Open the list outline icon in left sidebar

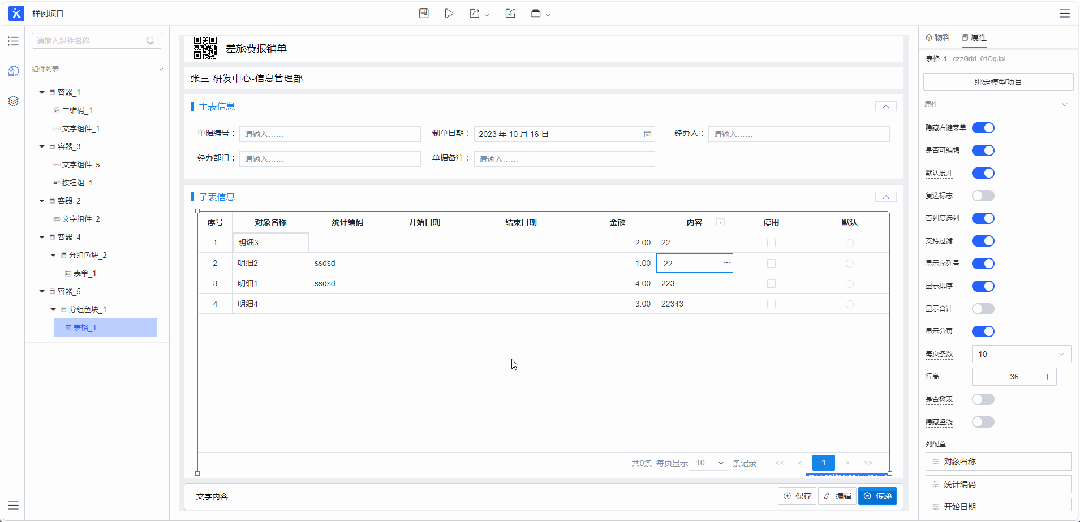(x=13, y=41)
